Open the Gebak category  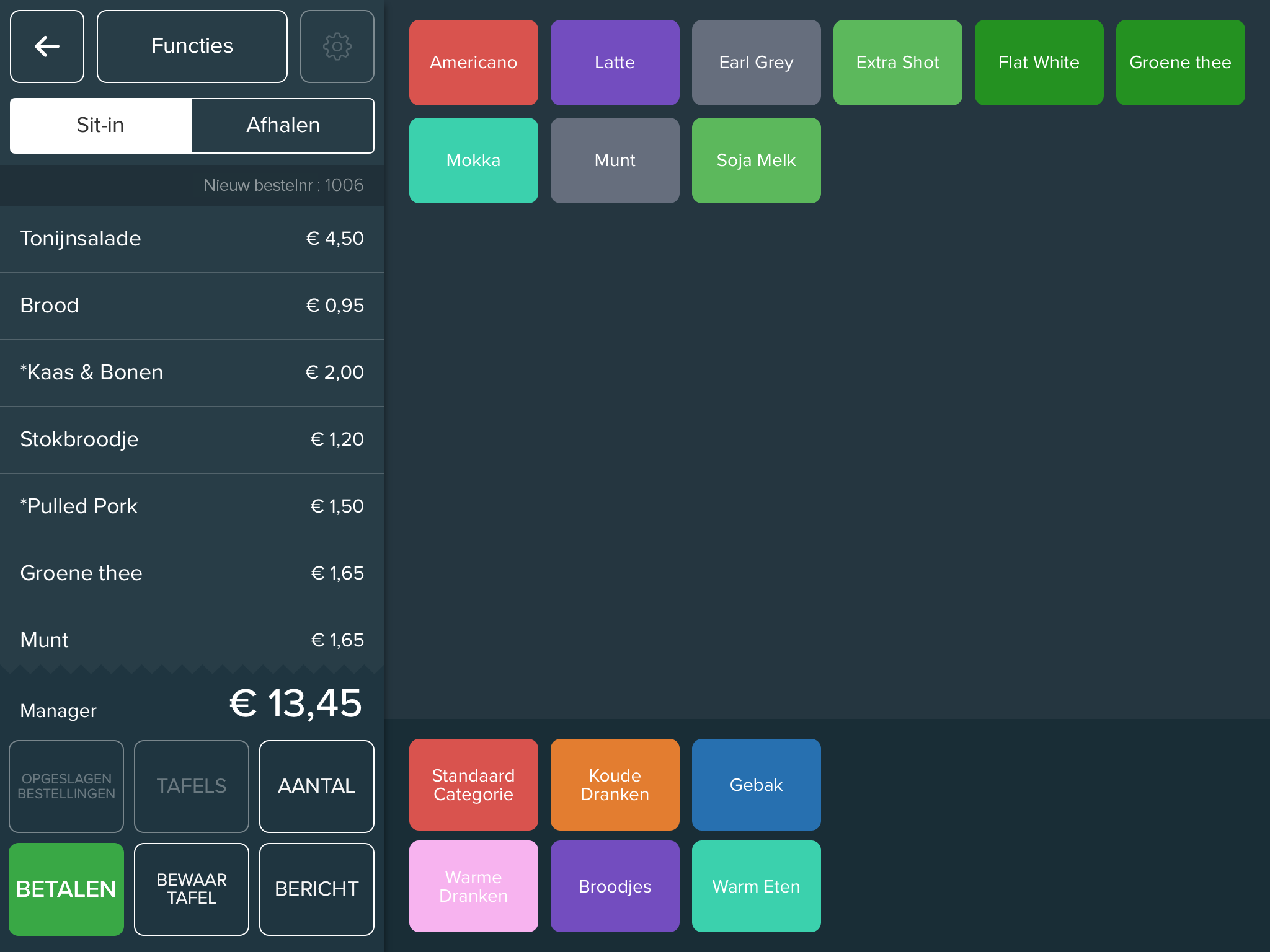tap(756, 785)
